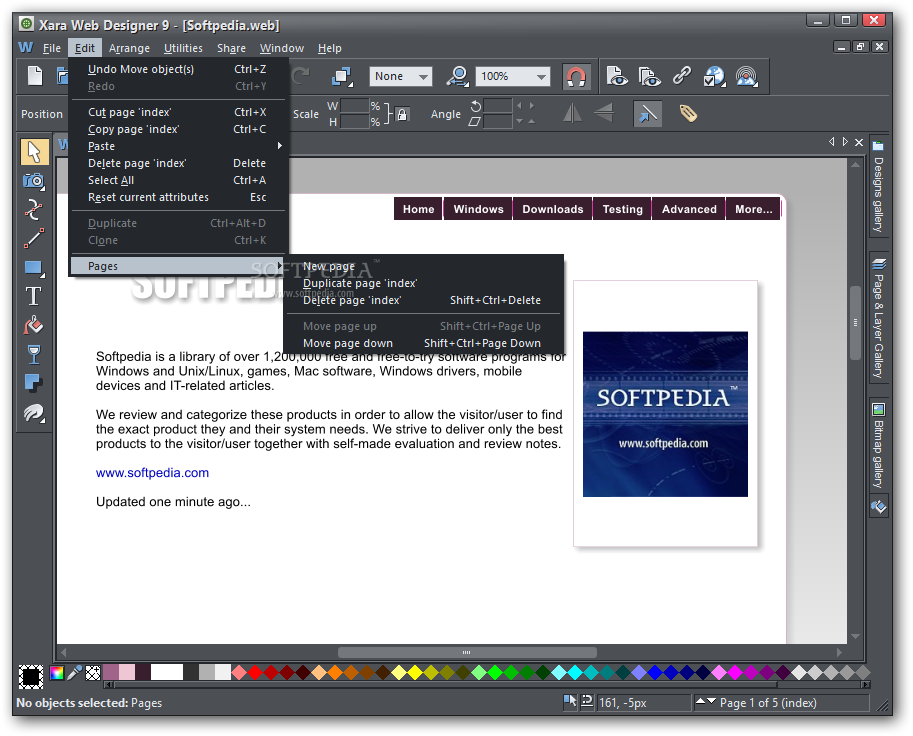Expand the Pages submenu

coord(179,266)
